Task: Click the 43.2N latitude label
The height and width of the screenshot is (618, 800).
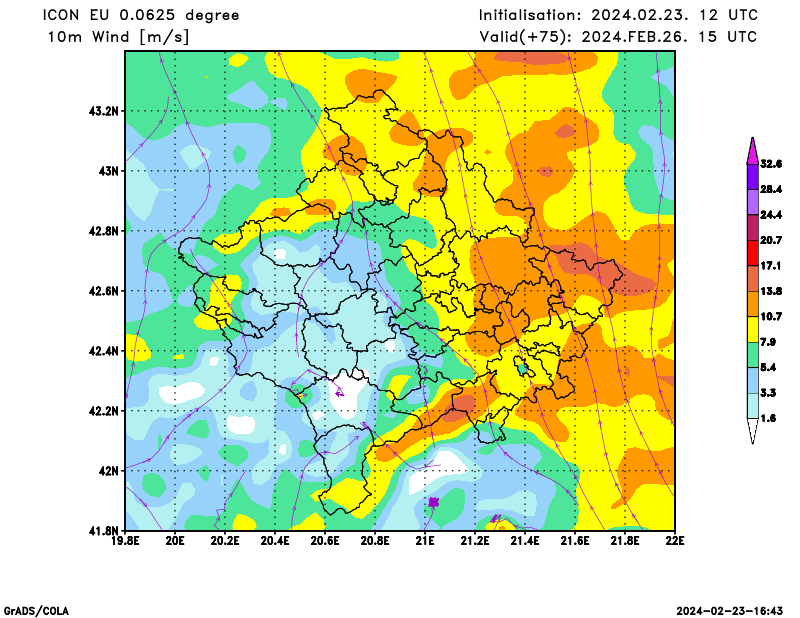Action: click(x=104, y=111)
